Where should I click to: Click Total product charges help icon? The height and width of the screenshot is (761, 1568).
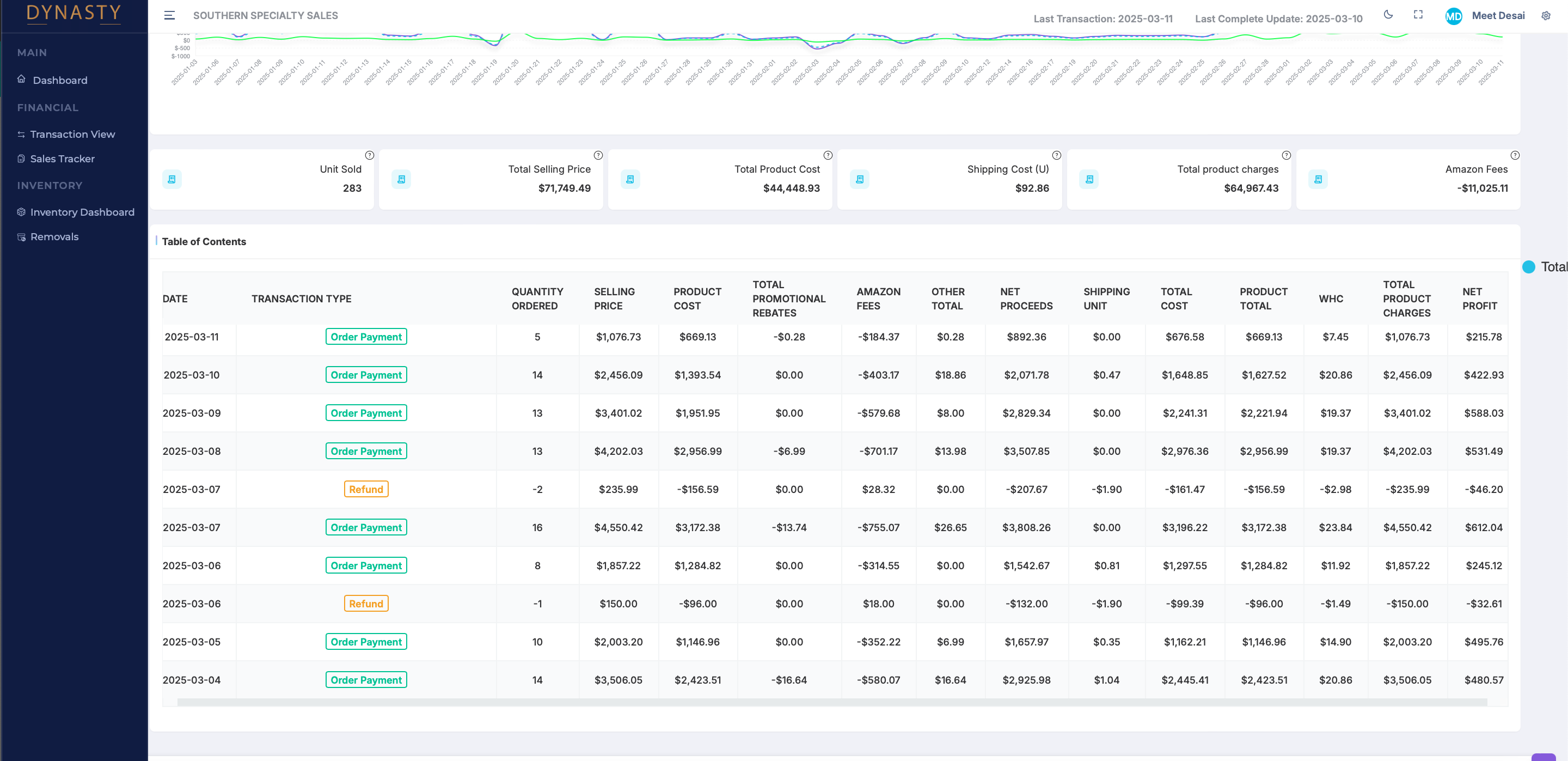click(1286, 155)
